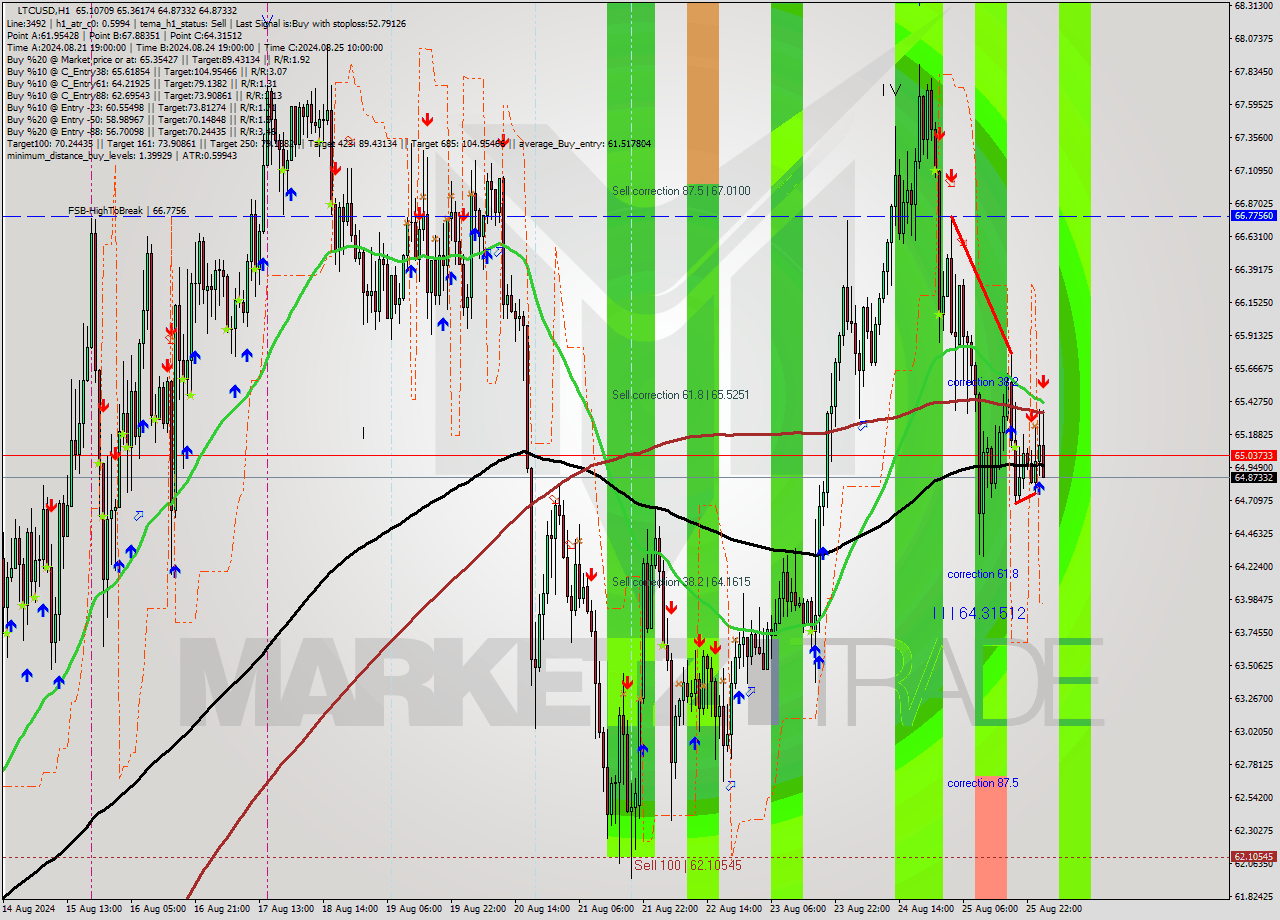
Task: Click the 17 Aug 13:00 time label
Action: click(286, 909)
